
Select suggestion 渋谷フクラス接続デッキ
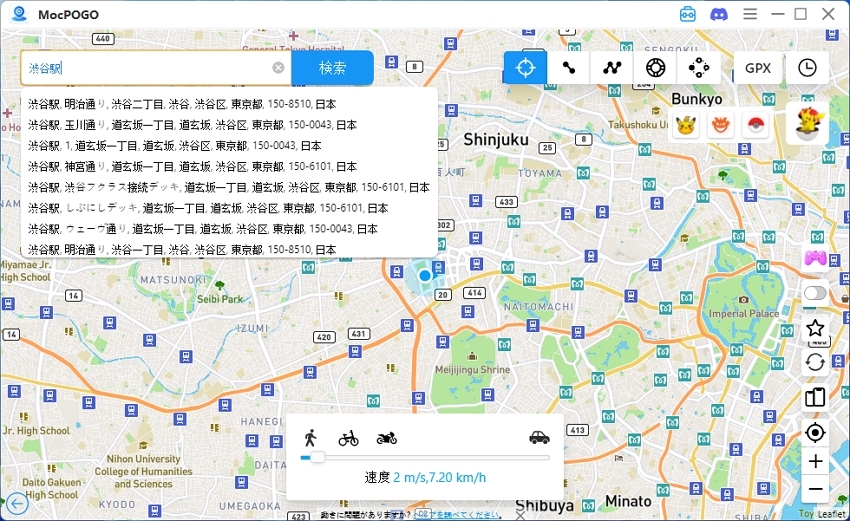click(229, 188)
